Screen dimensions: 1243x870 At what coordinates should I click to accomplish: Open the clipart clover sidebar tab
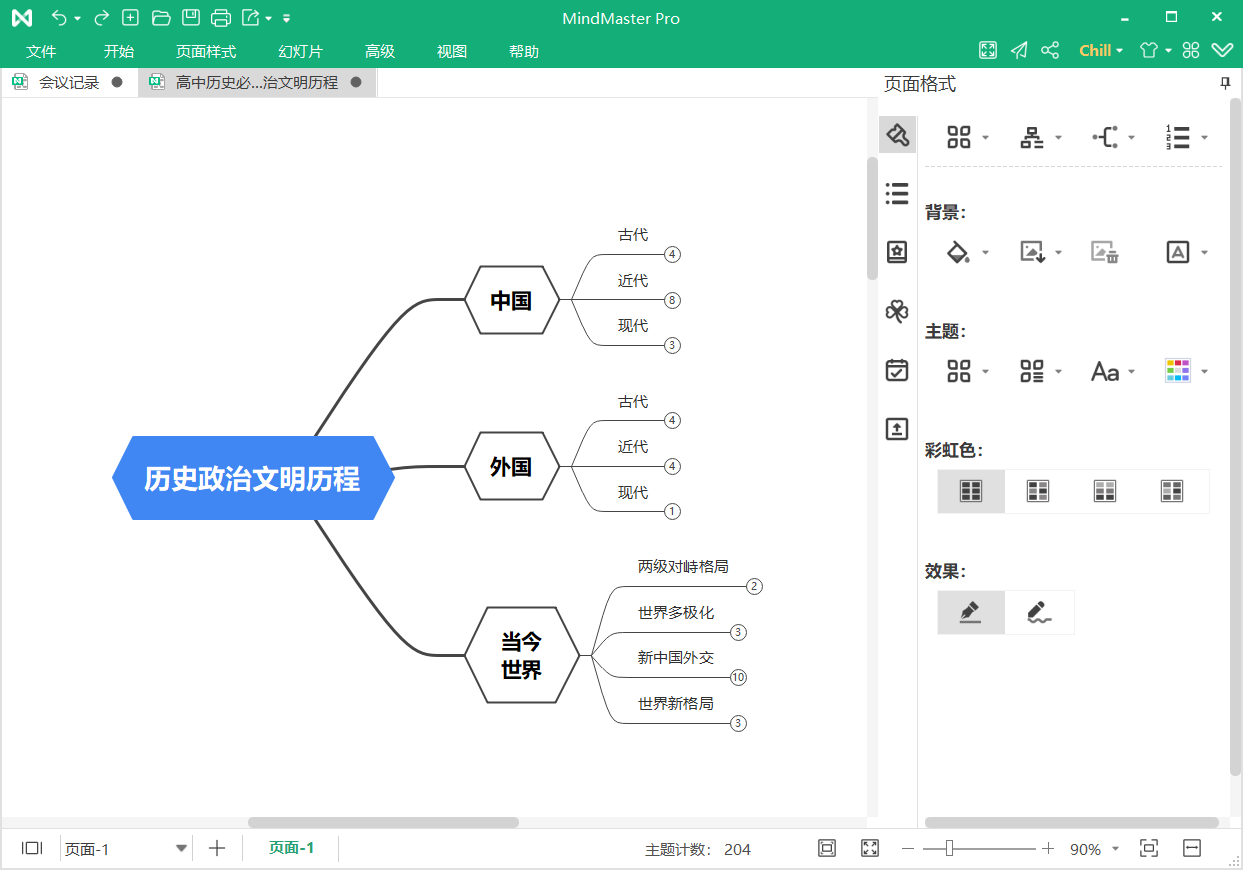point(897,311)
